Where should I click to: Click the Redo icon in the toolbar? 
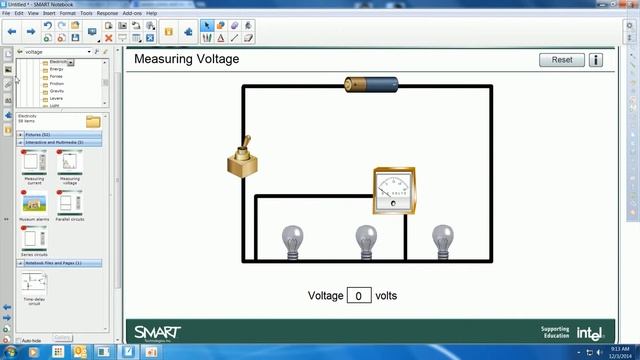(x=61, y=26)
